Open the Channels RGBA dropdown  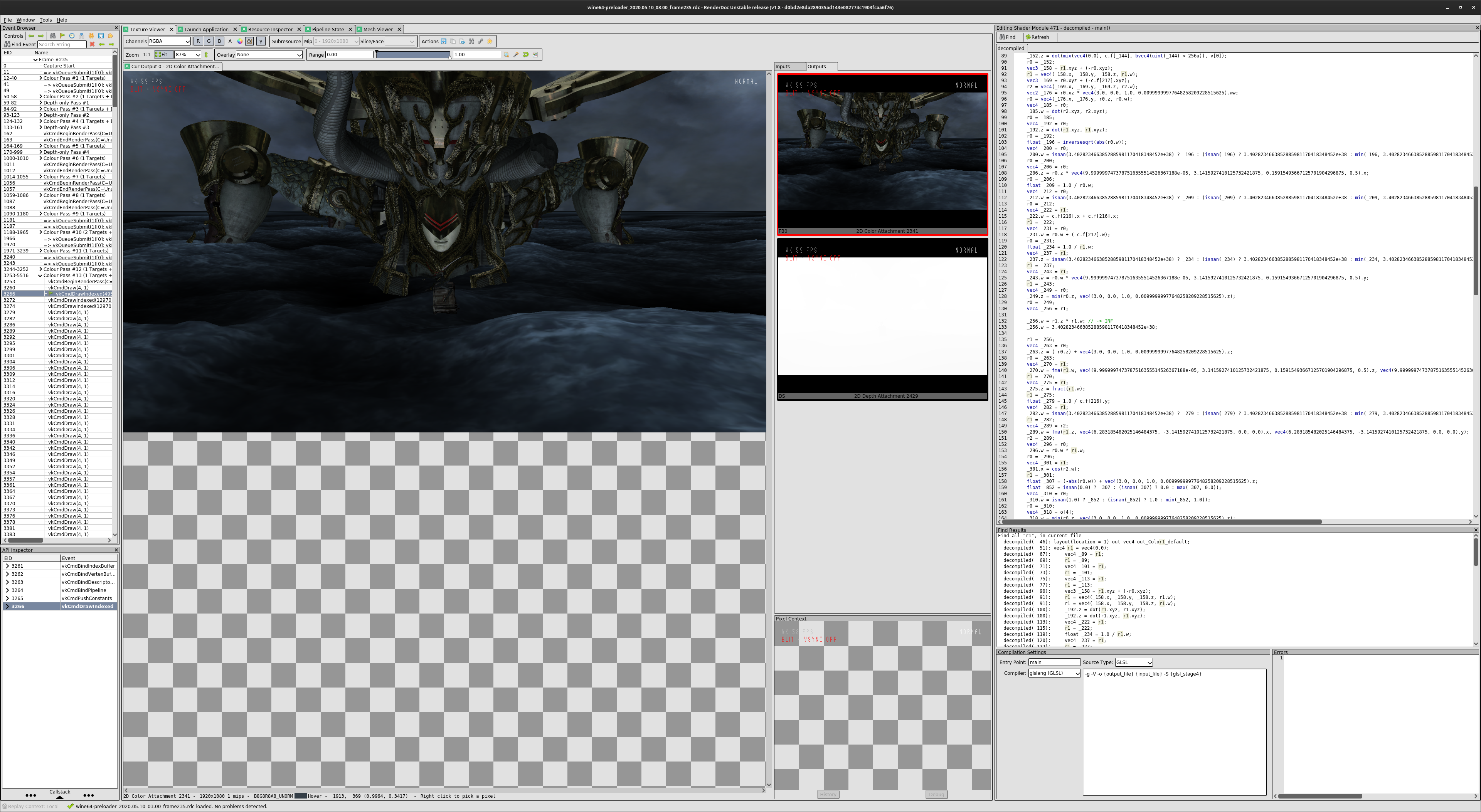point(169,41)
